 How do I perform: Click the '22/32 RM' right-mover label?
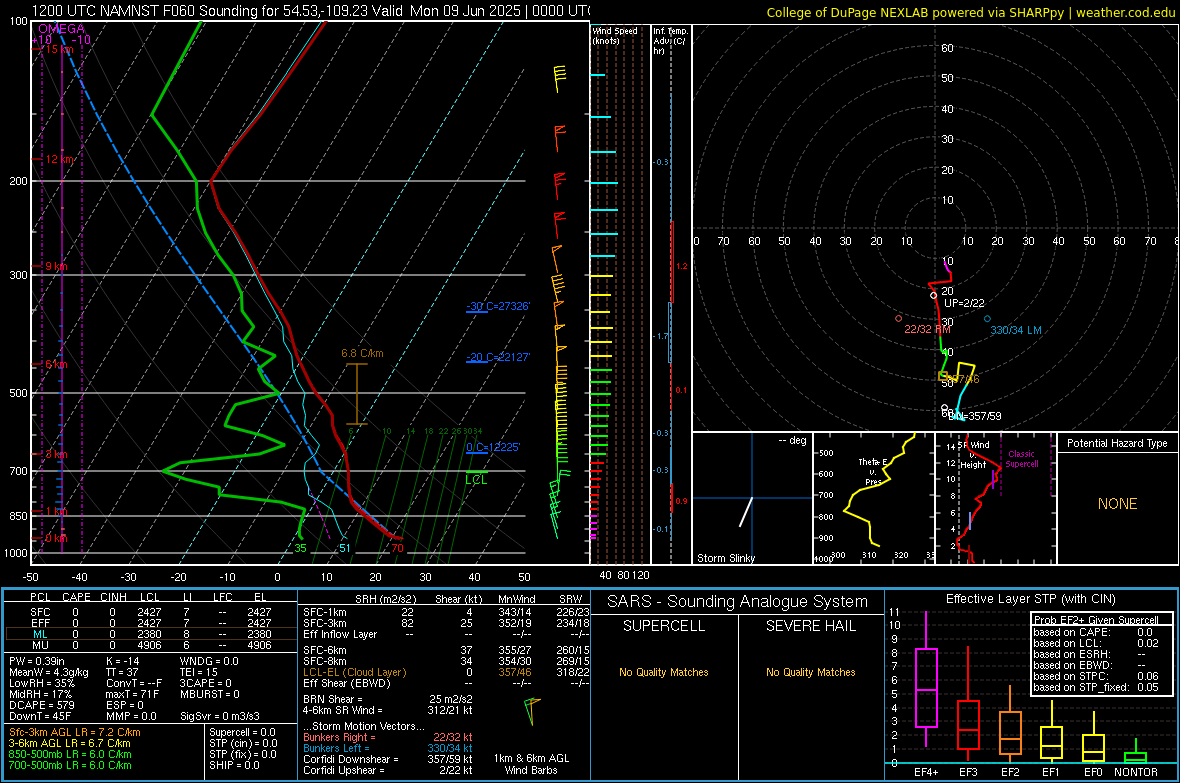[927, 329]
